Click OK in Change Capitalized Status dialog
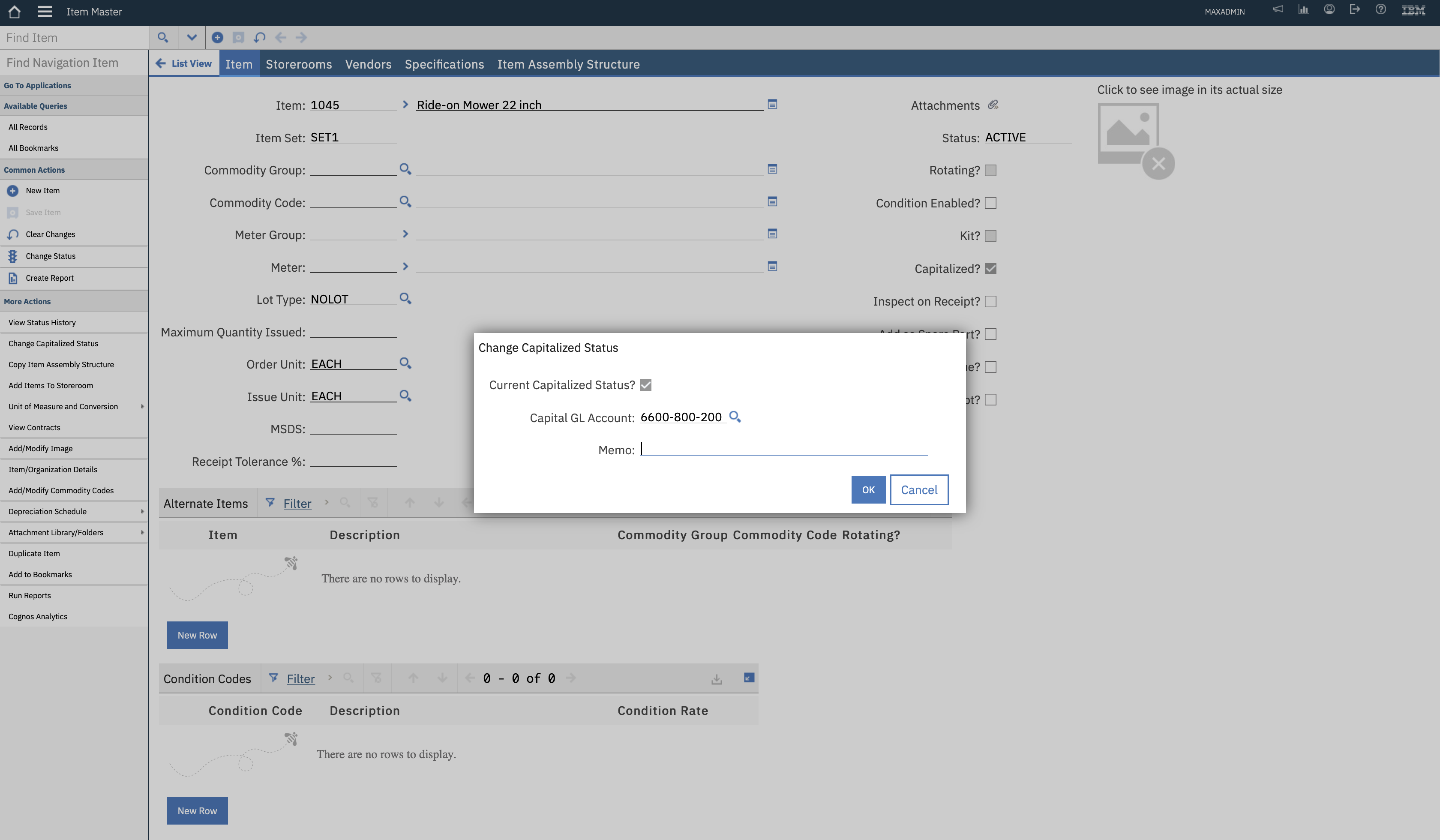Image resolution: width=1440 pixels, height=840 pixels. tap(868, 490)
